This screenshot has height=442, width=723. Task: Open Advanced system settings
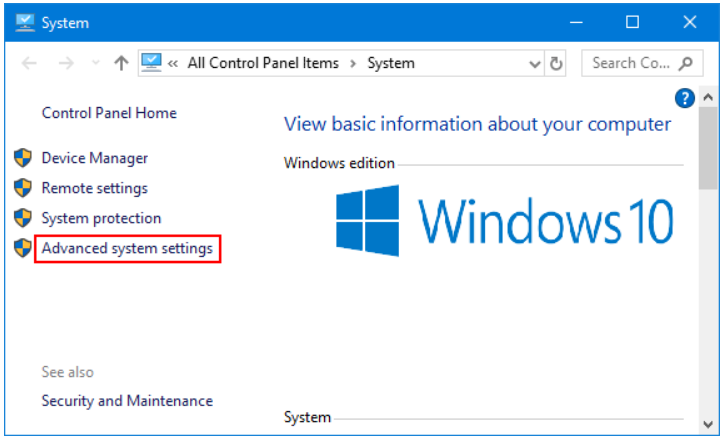(x=127, y=248)
